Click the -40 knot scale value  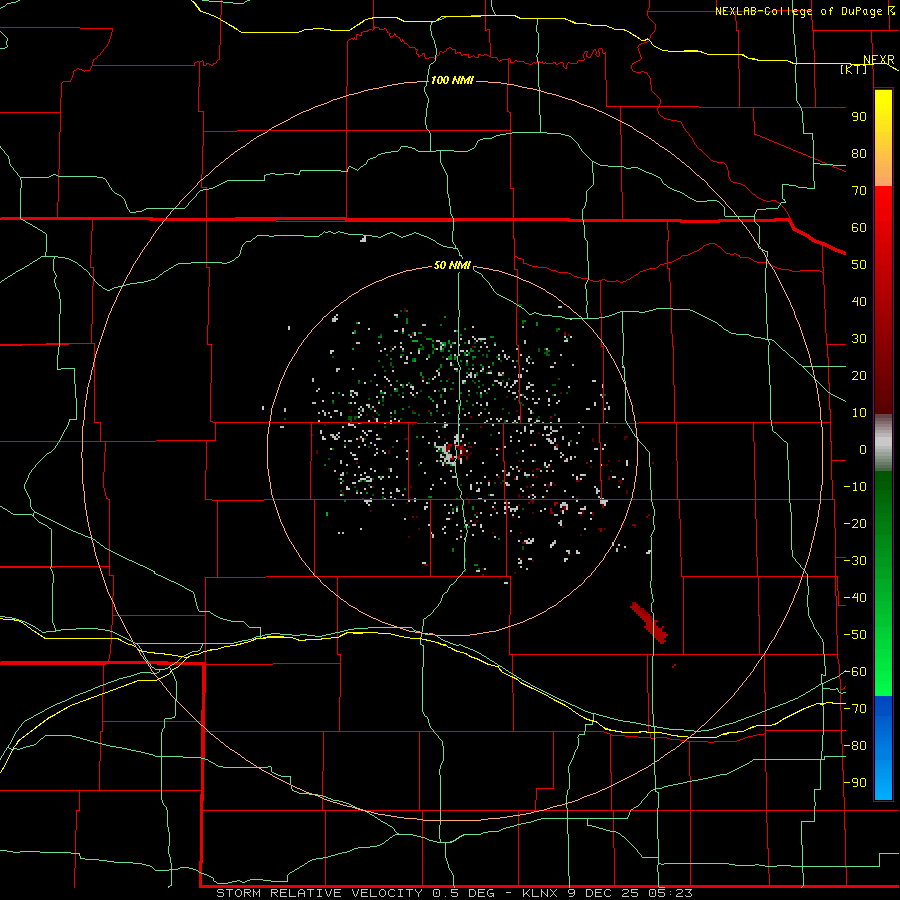[x=855, y=598]
